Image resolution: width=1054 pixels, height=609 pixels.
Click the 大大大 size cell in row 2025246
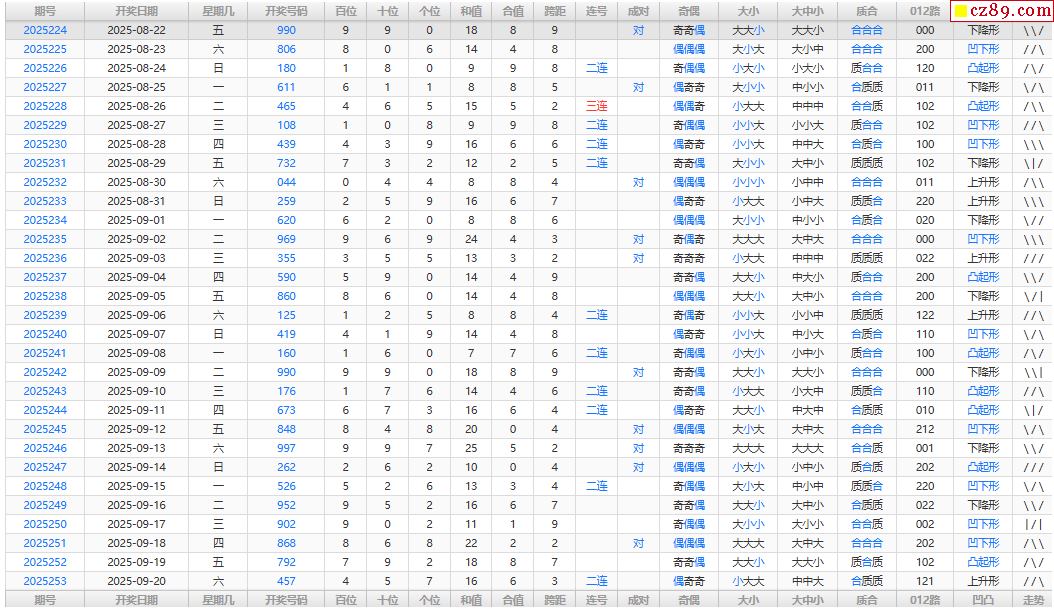coord(748,448)
